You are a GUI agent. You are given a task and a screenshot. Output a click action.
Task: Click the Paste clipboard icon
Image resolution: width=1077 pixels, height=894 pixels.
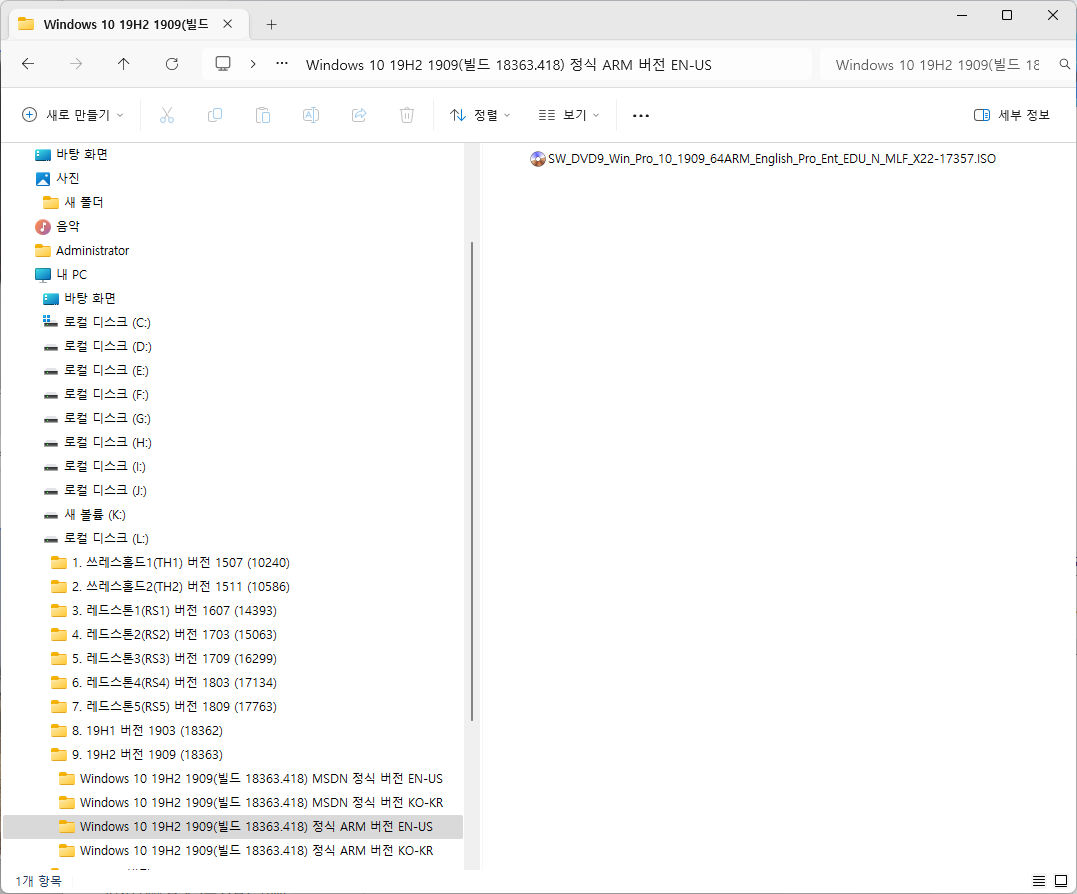point(263,115)
